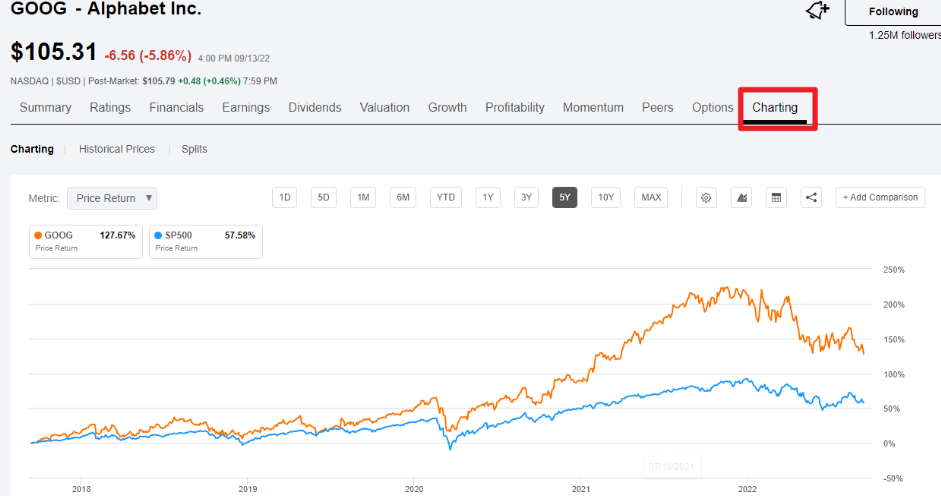
Task: Select the 1Y time range
Action: click(488, 198)
